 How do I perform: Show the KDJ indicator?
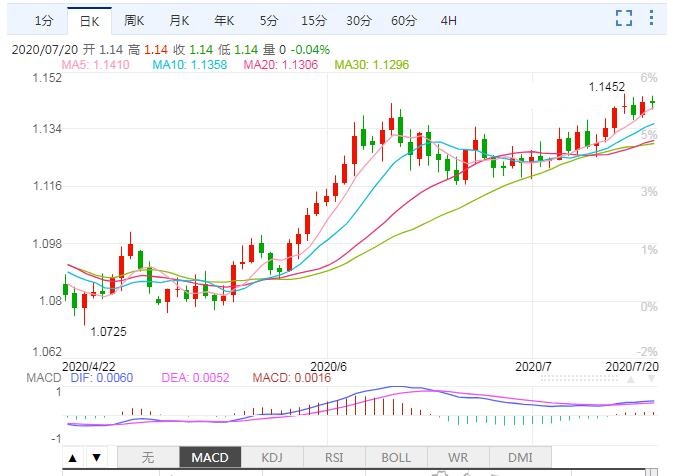(272, 458)
